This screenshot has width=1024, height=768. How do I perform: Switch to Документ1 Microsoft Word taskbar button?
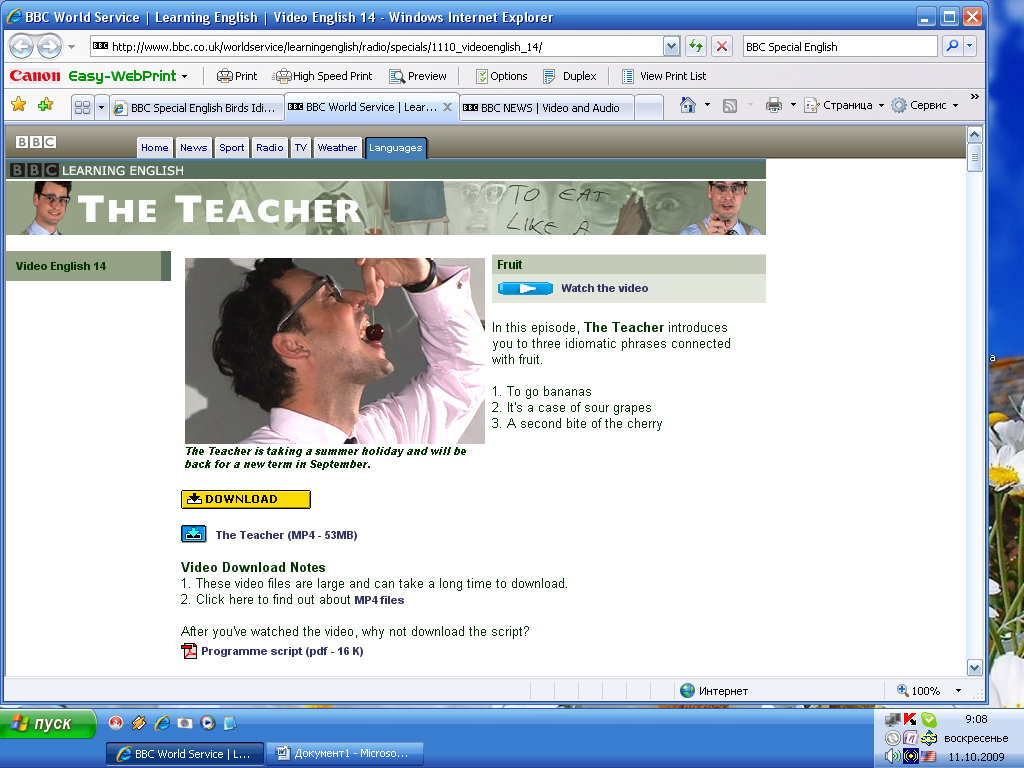point(345,753)
